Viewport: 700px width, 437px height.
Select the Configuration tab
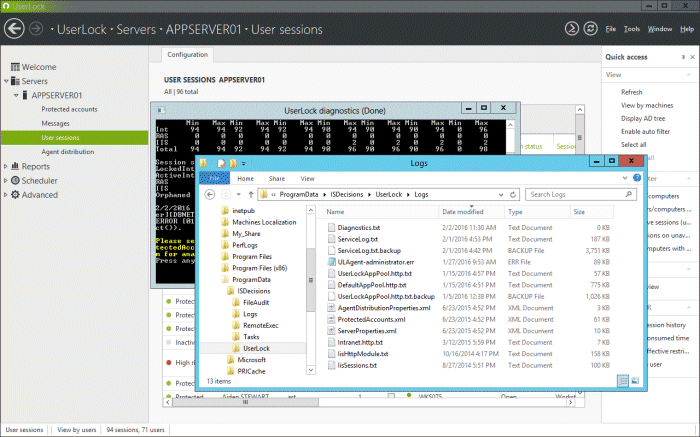[188, 54]
